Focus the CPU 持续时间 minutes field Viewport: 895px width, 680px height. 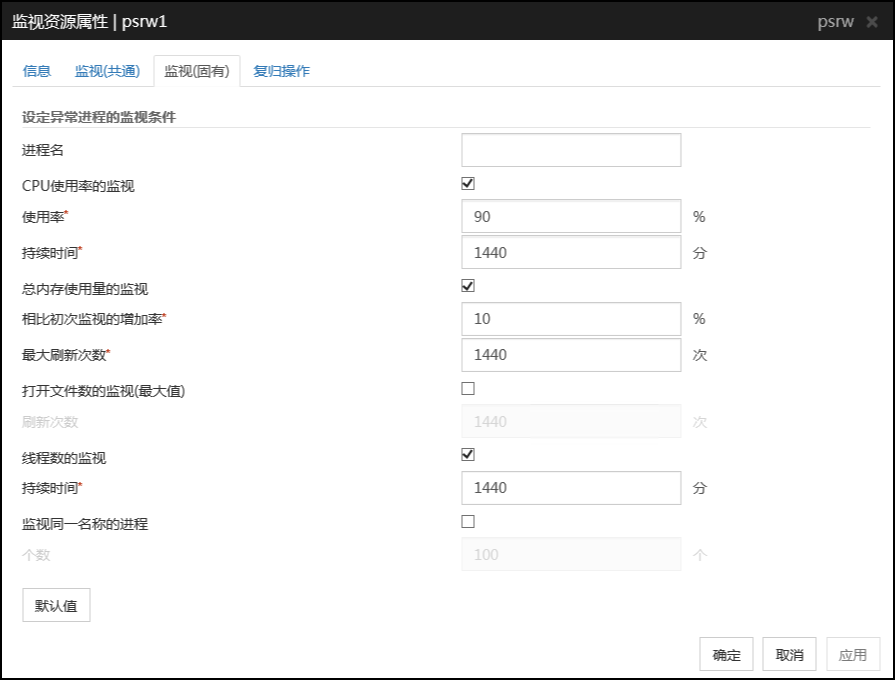(571, 253)
